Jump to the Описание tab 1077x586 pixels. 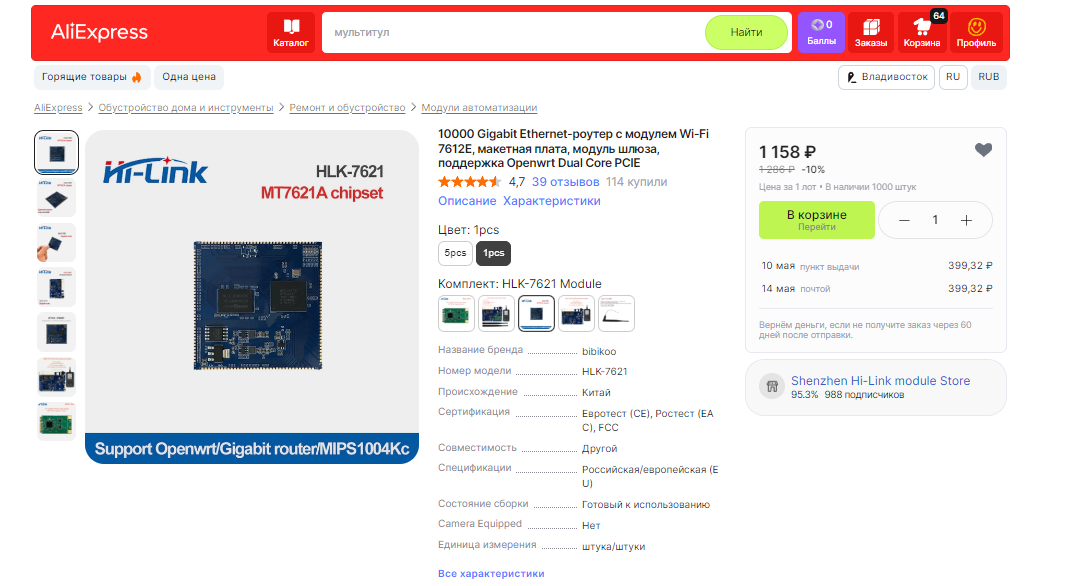point(467,201)
